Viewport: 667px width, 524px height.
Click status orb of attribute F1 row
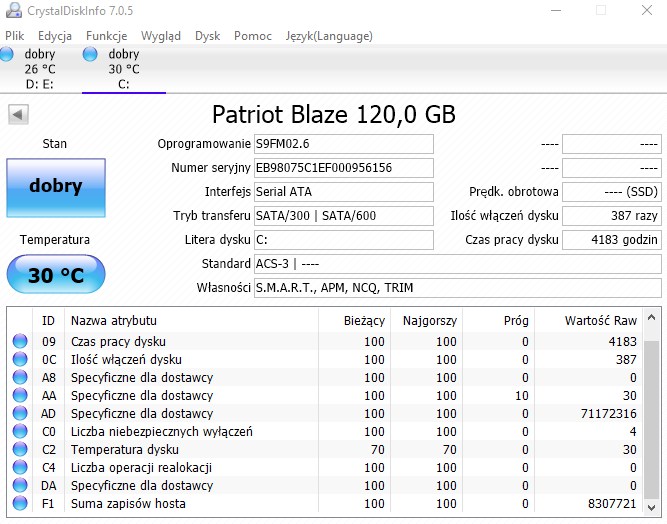[x=20, y=503]
